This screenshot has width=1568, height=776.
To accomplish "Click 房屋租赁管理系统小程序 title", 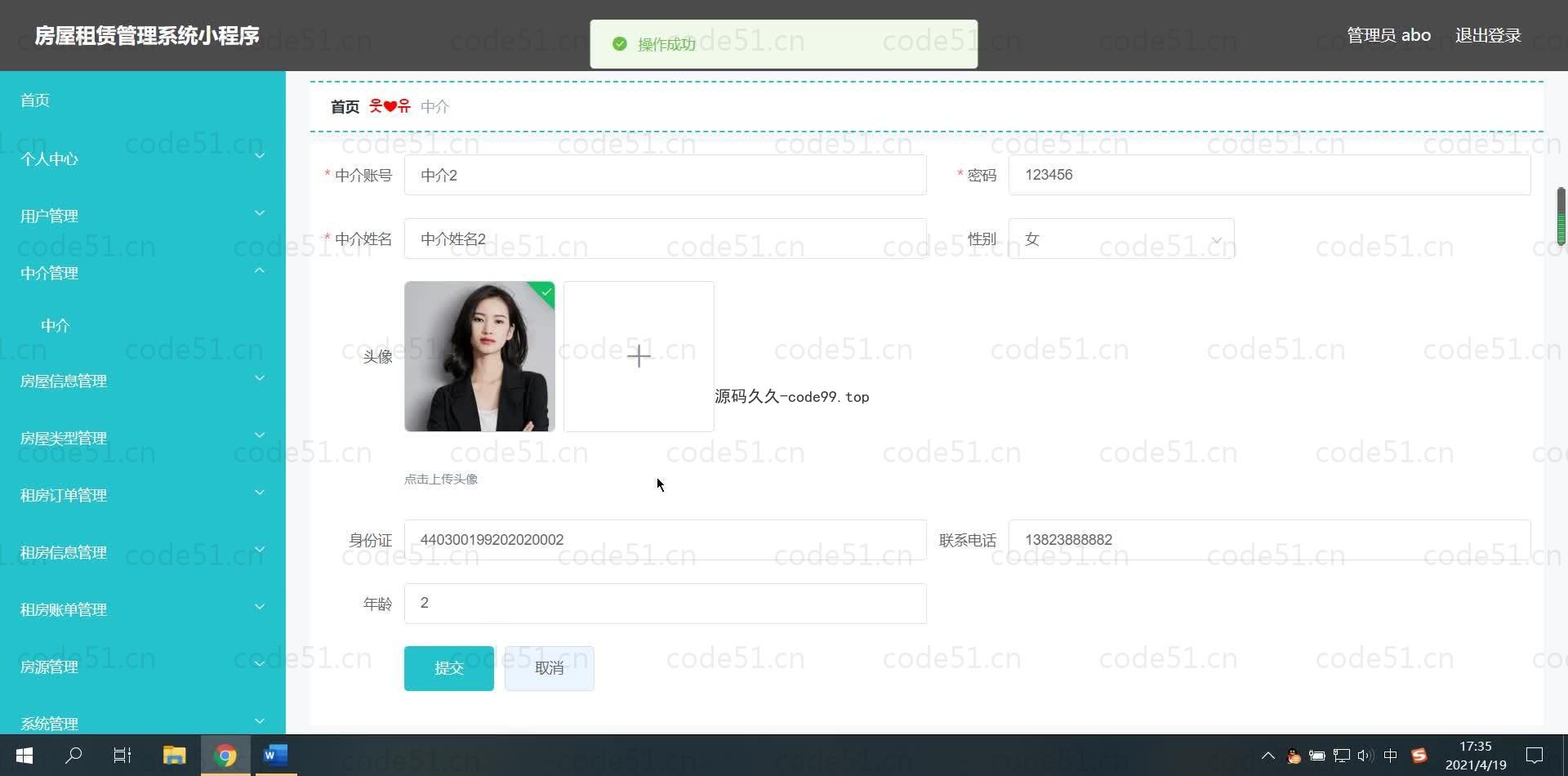I will pyautogui.click(x=147, y=35).
